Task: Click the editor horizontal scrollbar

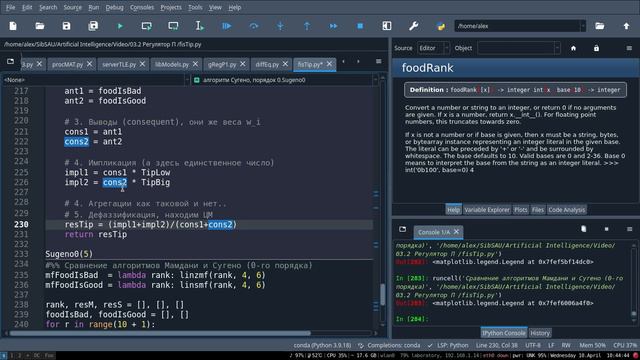Action: (160, 333)
